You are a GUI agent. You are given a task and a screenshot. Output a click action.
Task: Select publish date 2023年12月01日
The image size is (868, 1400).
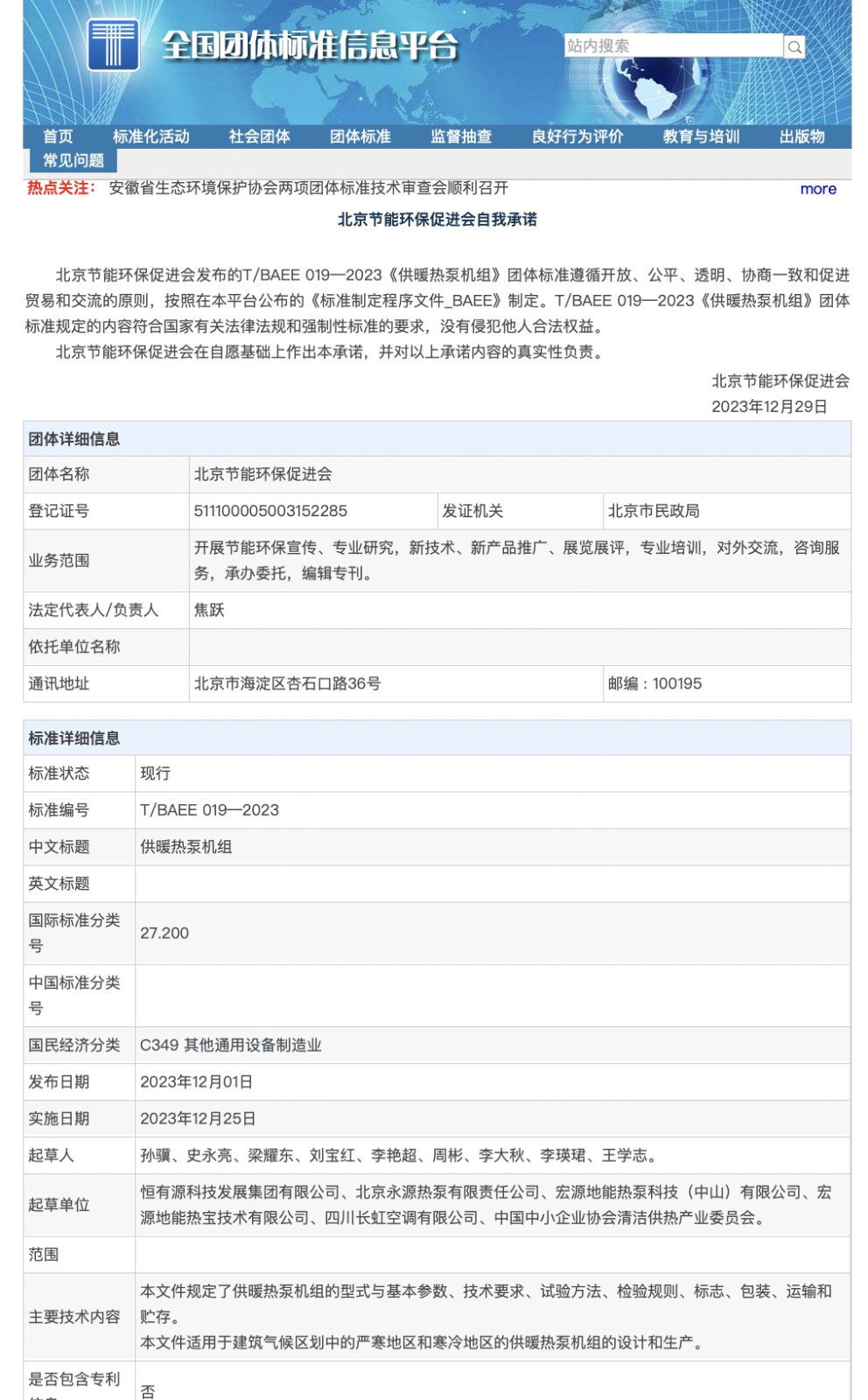pyautogui.click(x=197, y=1082)
